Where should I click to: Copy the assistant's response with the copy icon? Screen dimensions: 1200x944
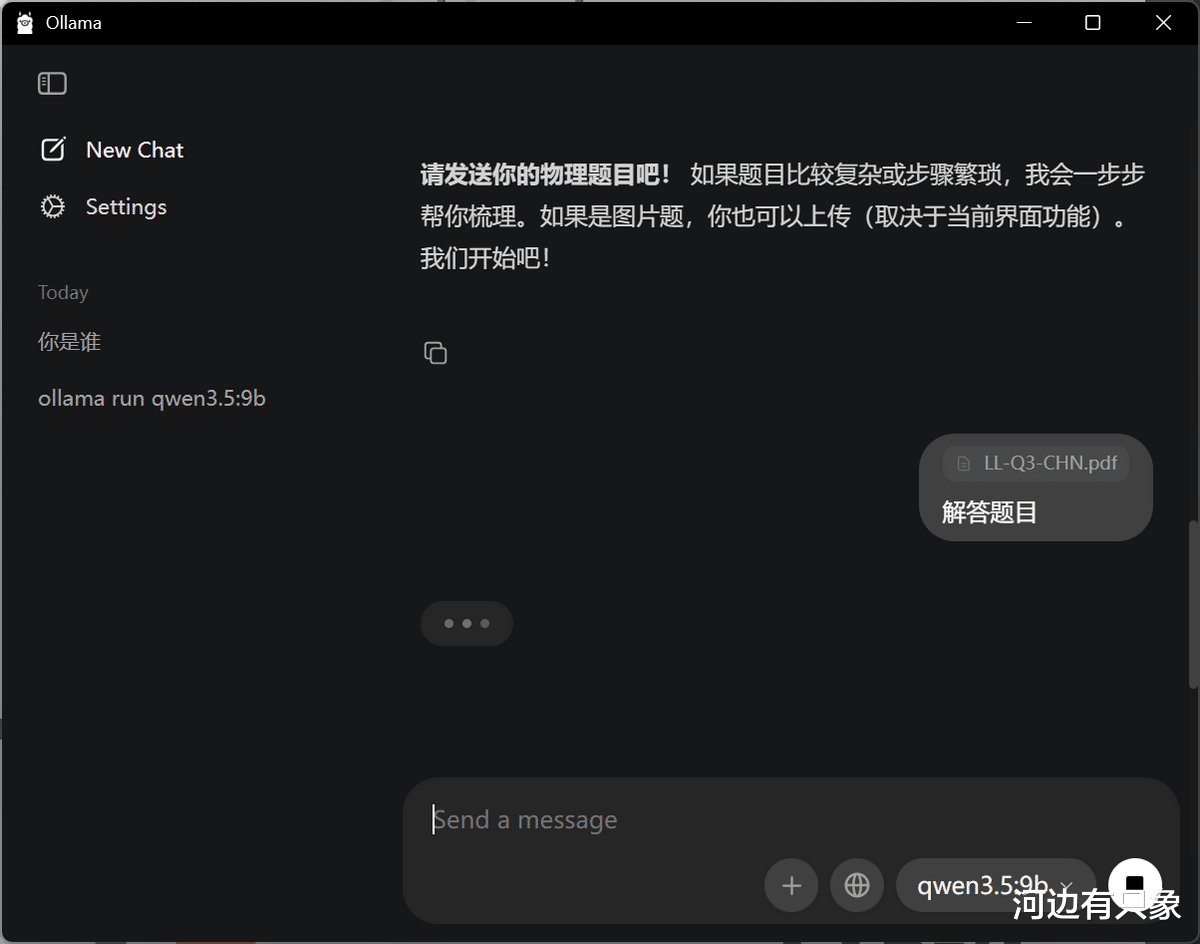point(435,353)
